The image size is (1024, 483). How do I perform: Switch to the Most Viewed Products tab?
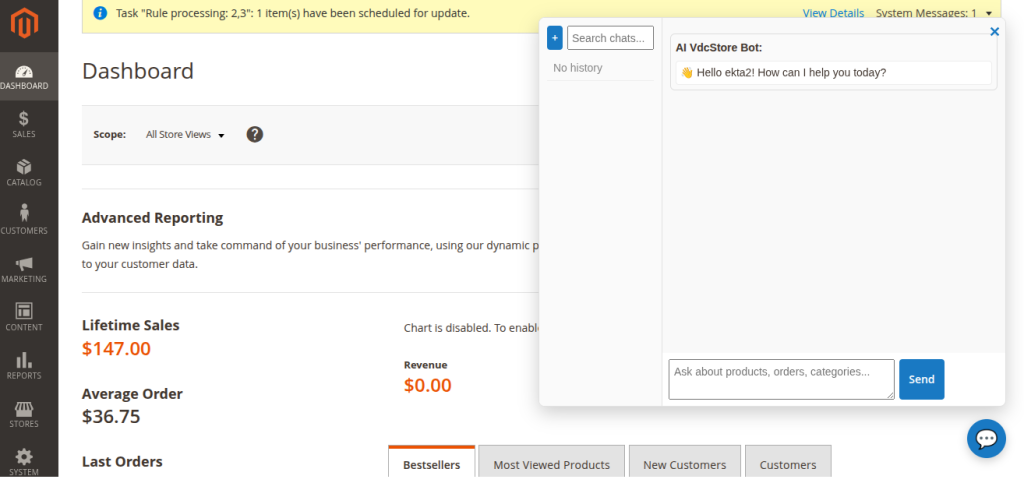tap(551, 464)
